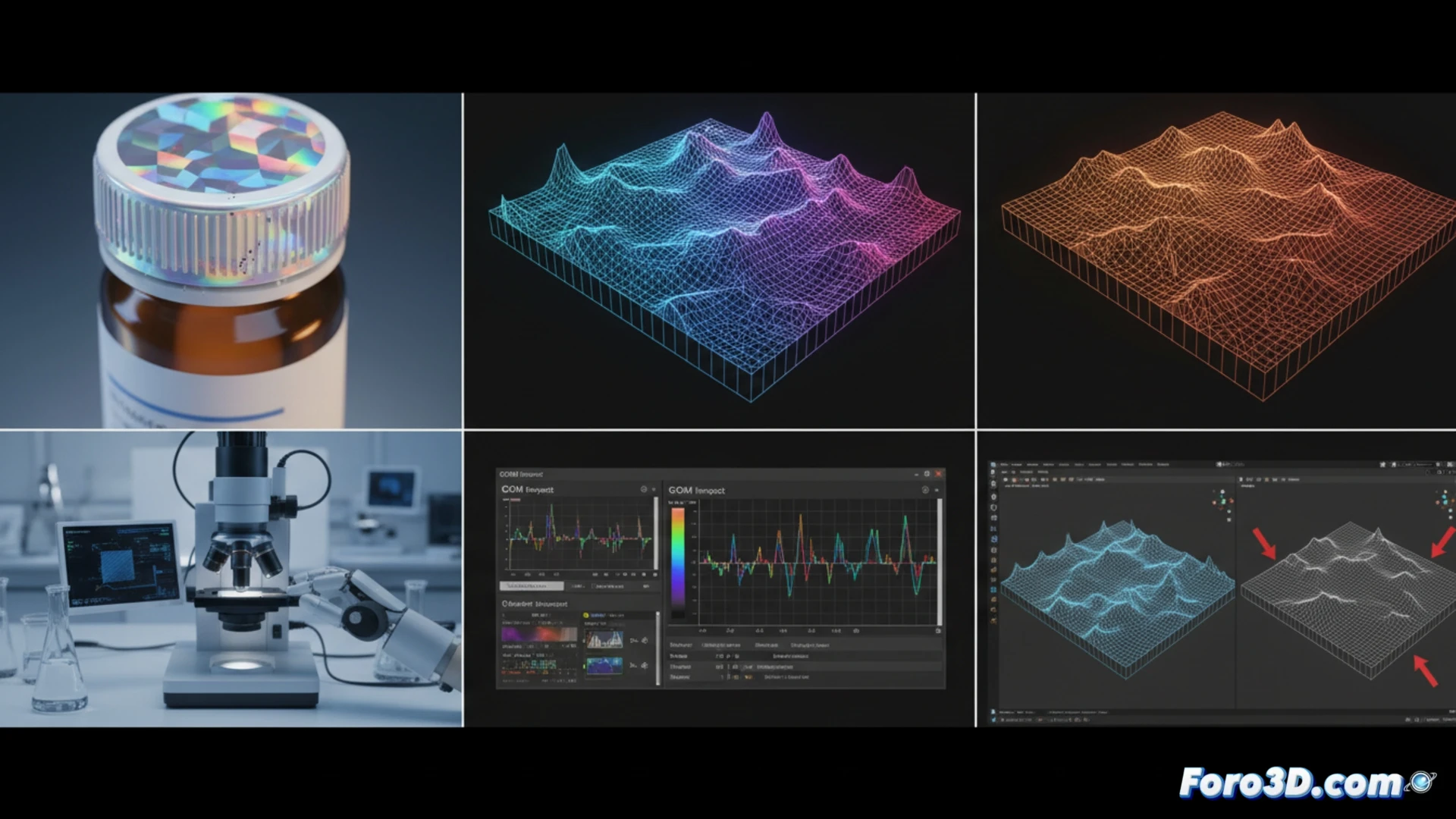Click the gear icon in the COM panel header

pos(643,489)
